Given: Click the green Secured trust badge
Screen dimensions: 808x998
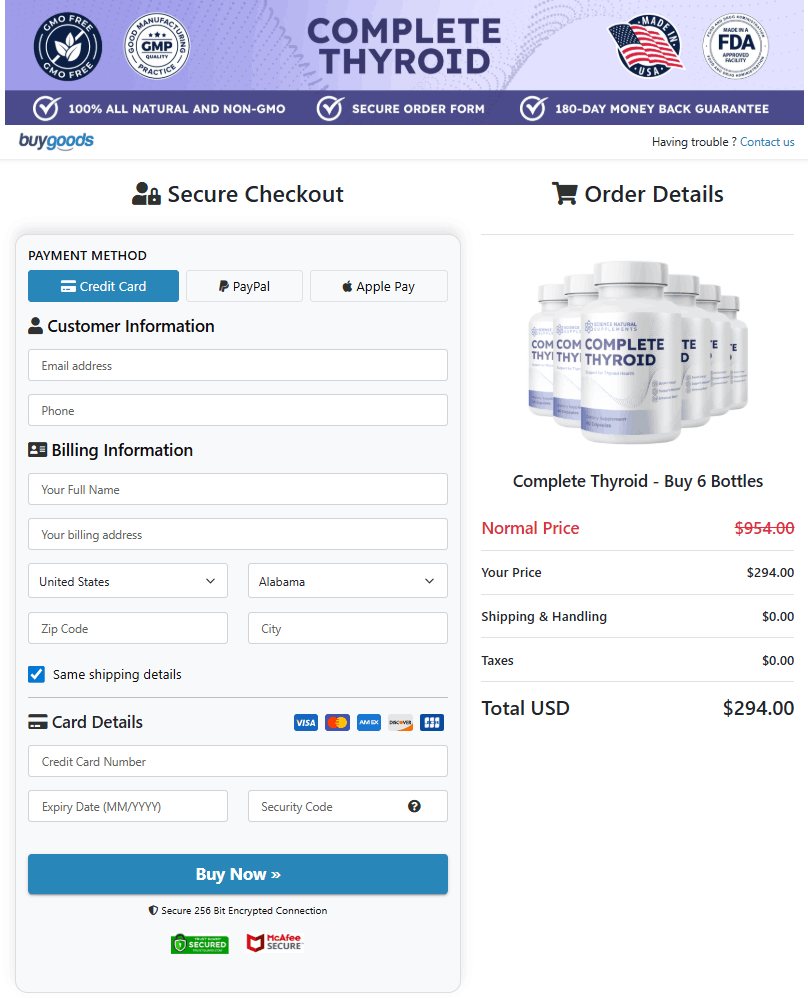Looking at the screenshot, I should click(x=200, y=943).
